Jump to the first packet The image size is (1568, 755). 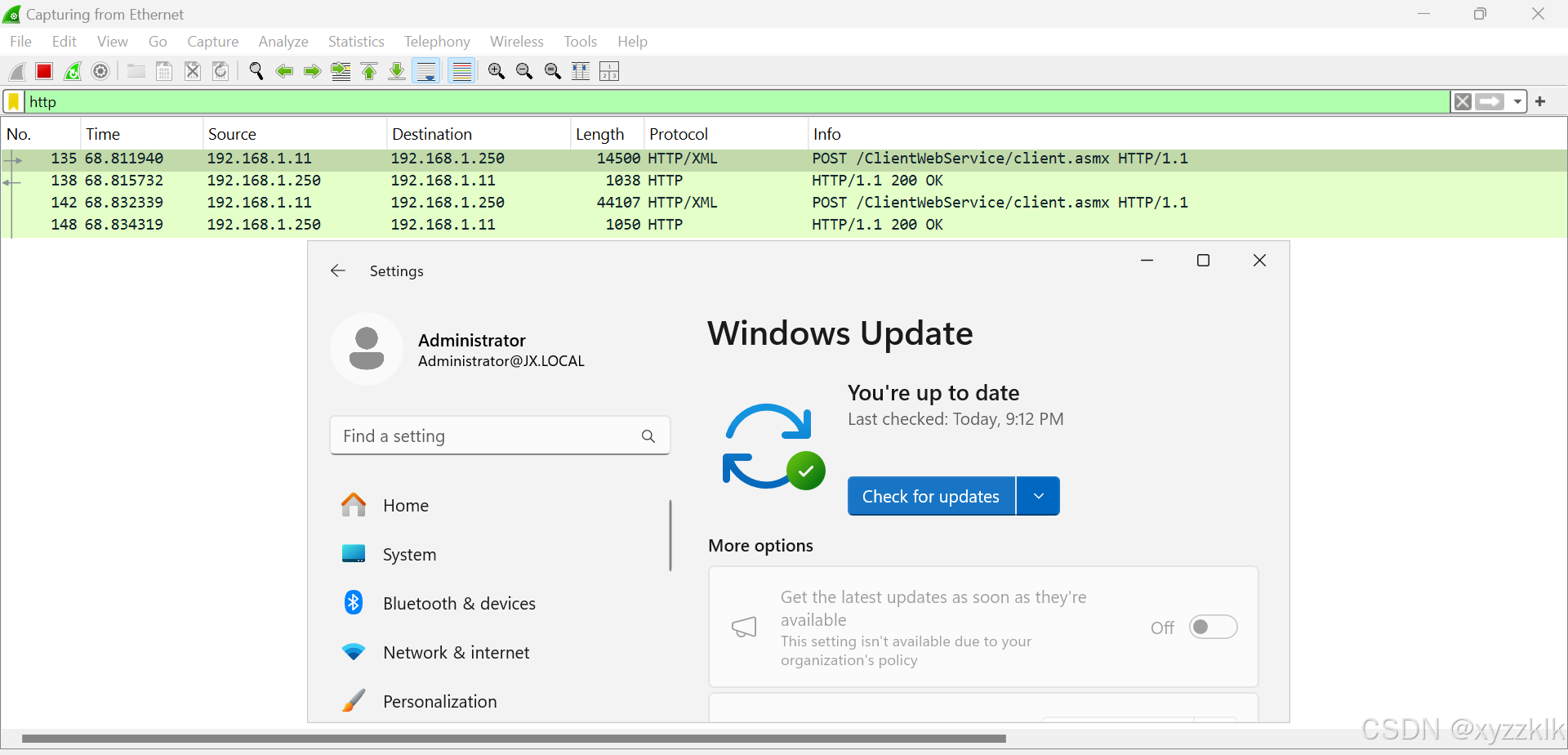point(369,72)
